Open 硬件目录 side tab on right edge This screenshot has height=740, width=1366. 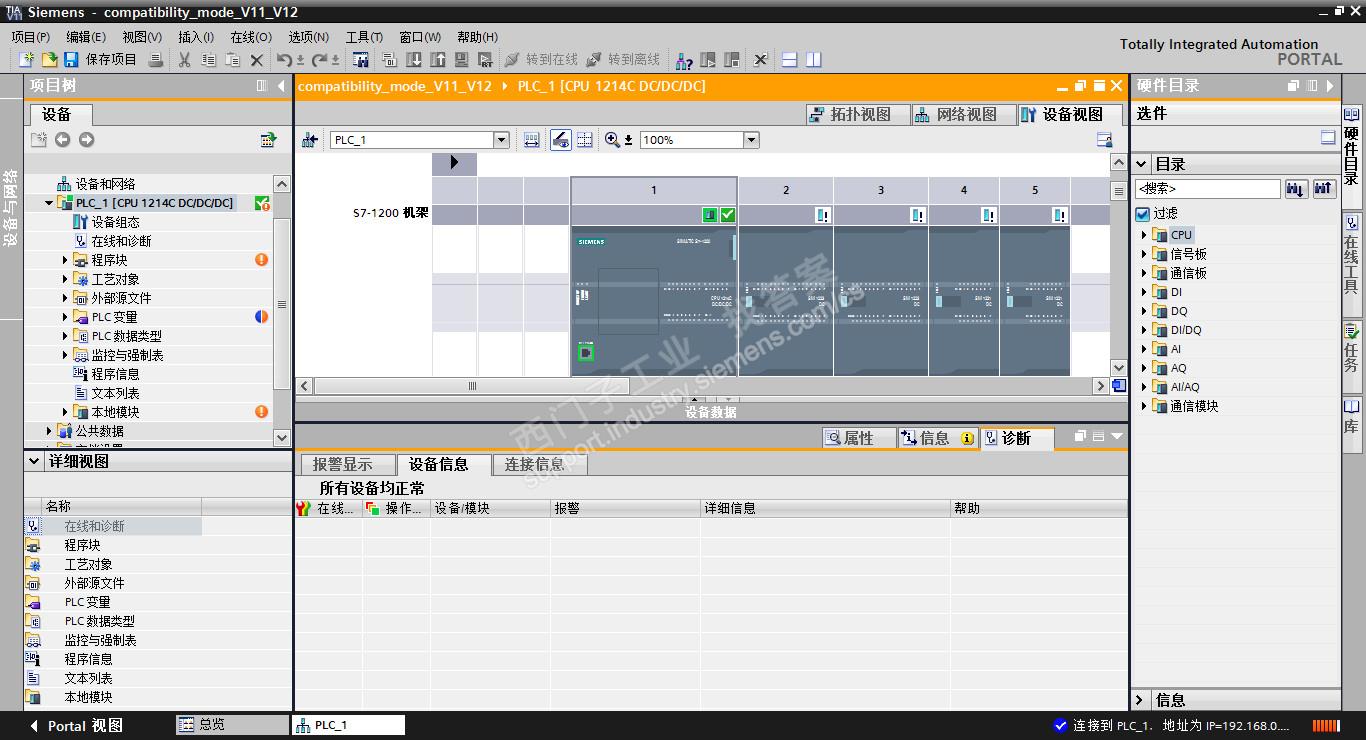(1352, 146)
